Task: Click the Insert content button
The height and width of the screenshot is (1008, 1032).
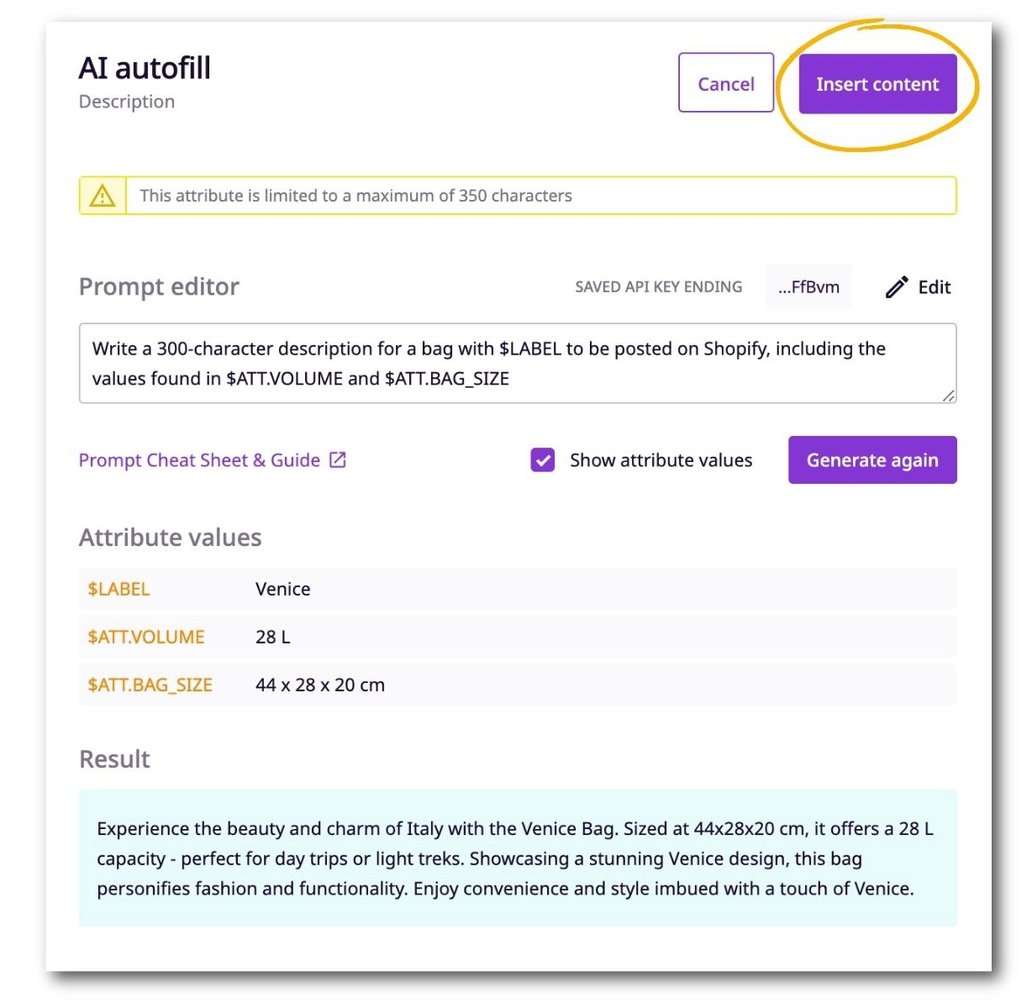Action: (877, 84)
